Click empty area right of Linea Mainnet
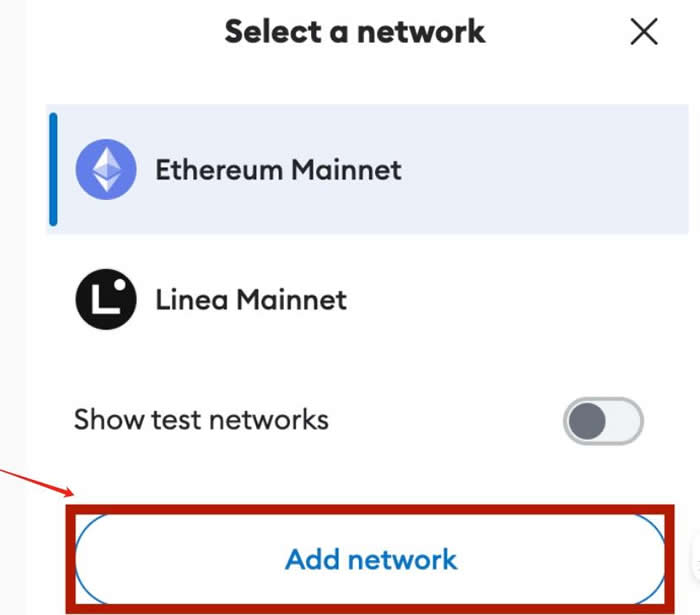Image resolution: width=700 pixels, height=615 pixels. pos(518,299)
